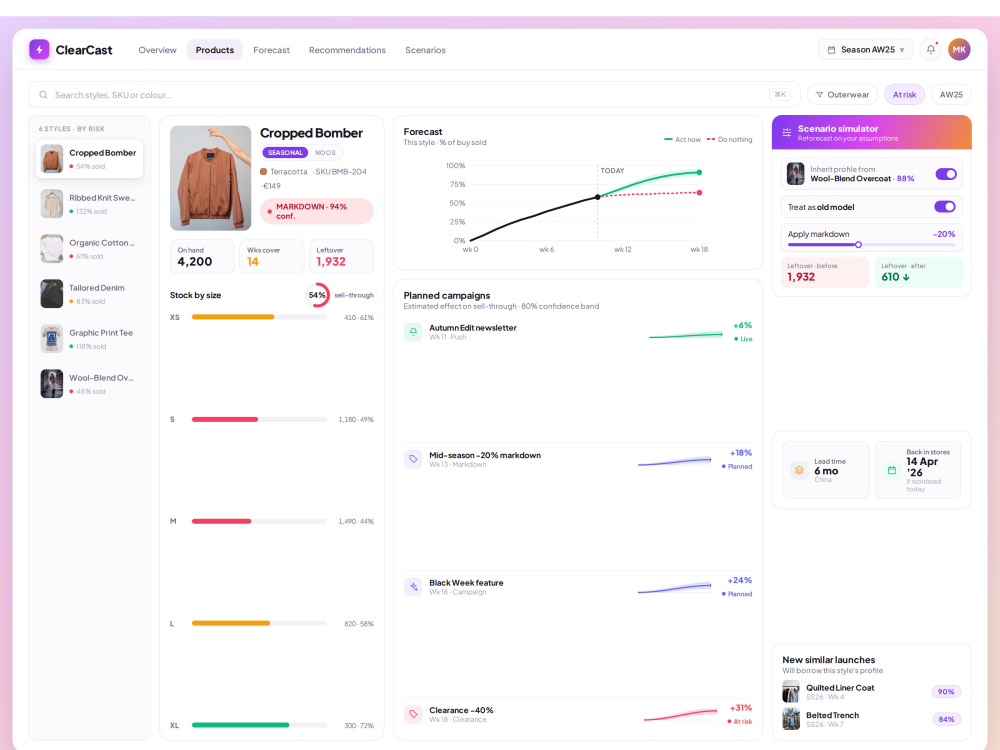Image resolution: width=1000 pixels, height=750 pixels.
Task: Select Ribbed Knit Sweater in styles list
Action: click(89, 204)
